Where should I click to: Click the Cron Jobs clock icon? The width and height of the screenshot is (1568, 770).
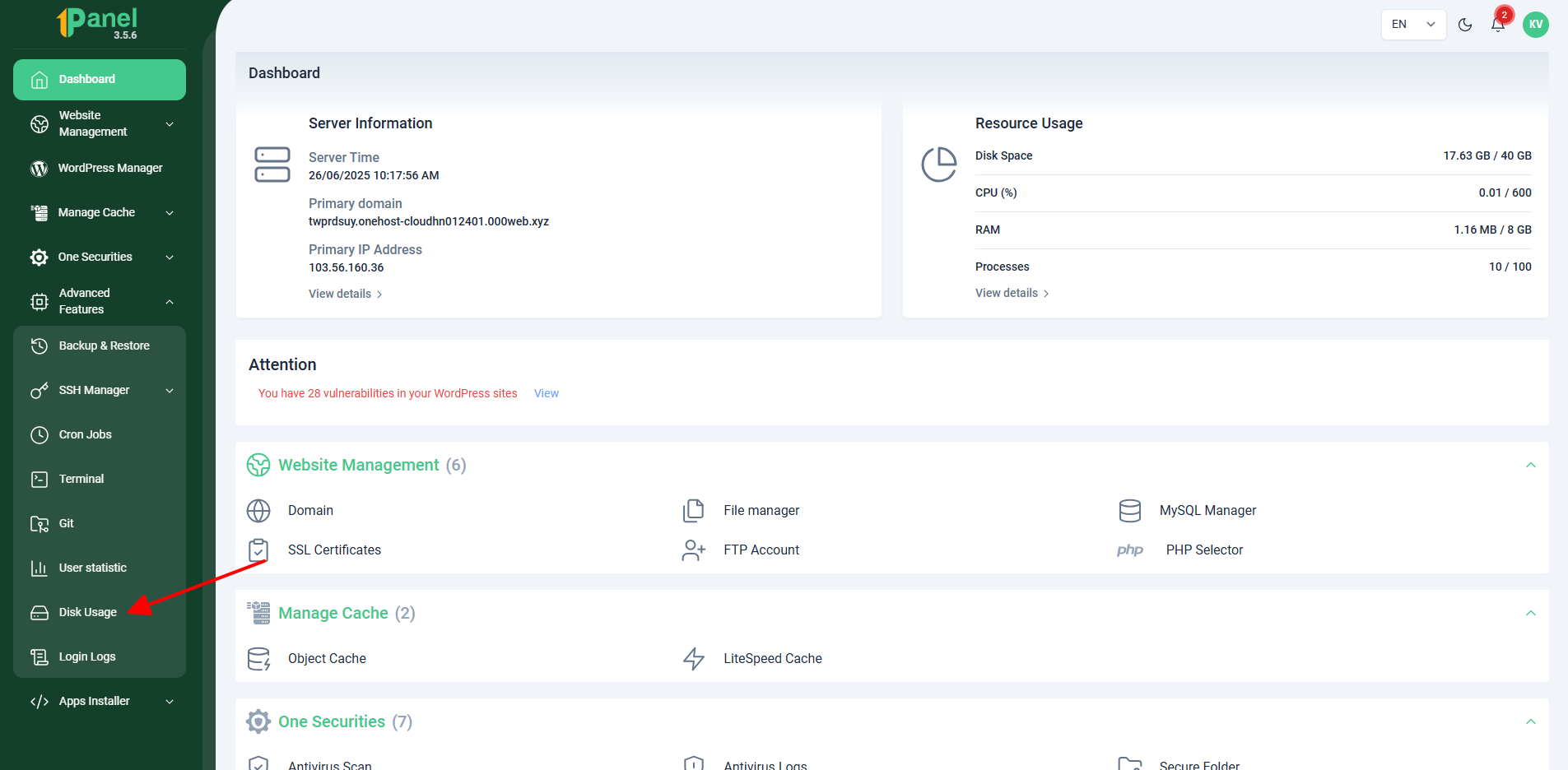(40, 435)
